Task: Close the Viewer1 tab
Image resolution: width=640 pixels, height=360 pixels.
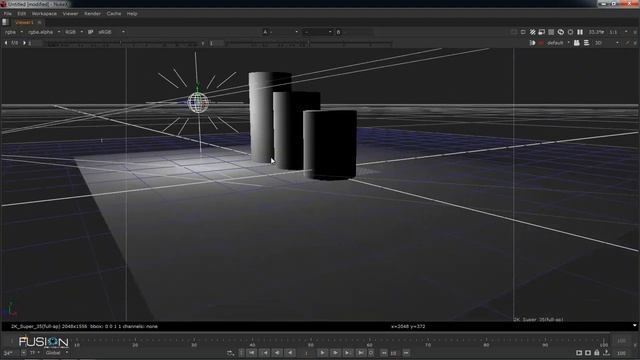Action: pos(39,22)
